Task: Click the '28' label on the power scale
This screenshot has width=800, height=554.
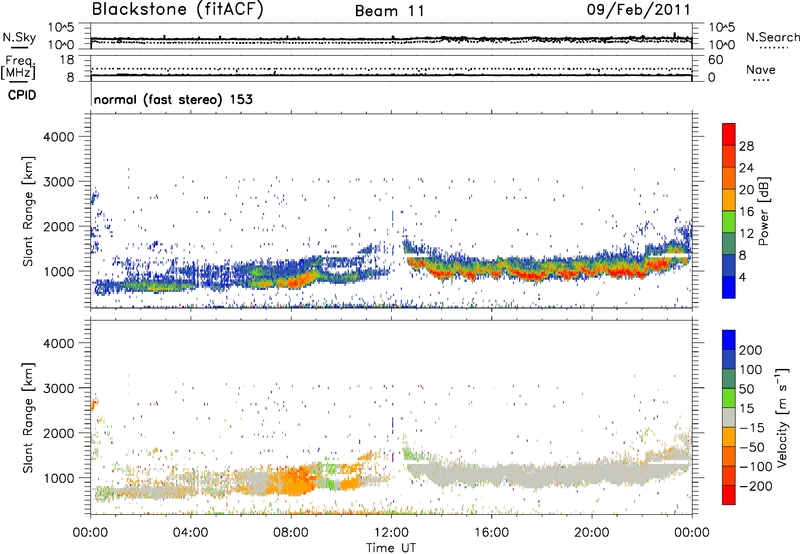Action: click(746, 146)
